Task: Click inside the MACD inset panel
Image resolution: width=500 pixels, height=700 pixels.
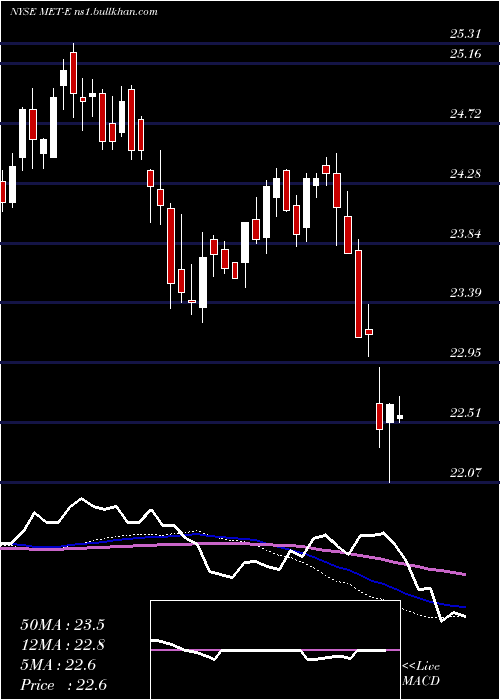Action: click(275, 650)
